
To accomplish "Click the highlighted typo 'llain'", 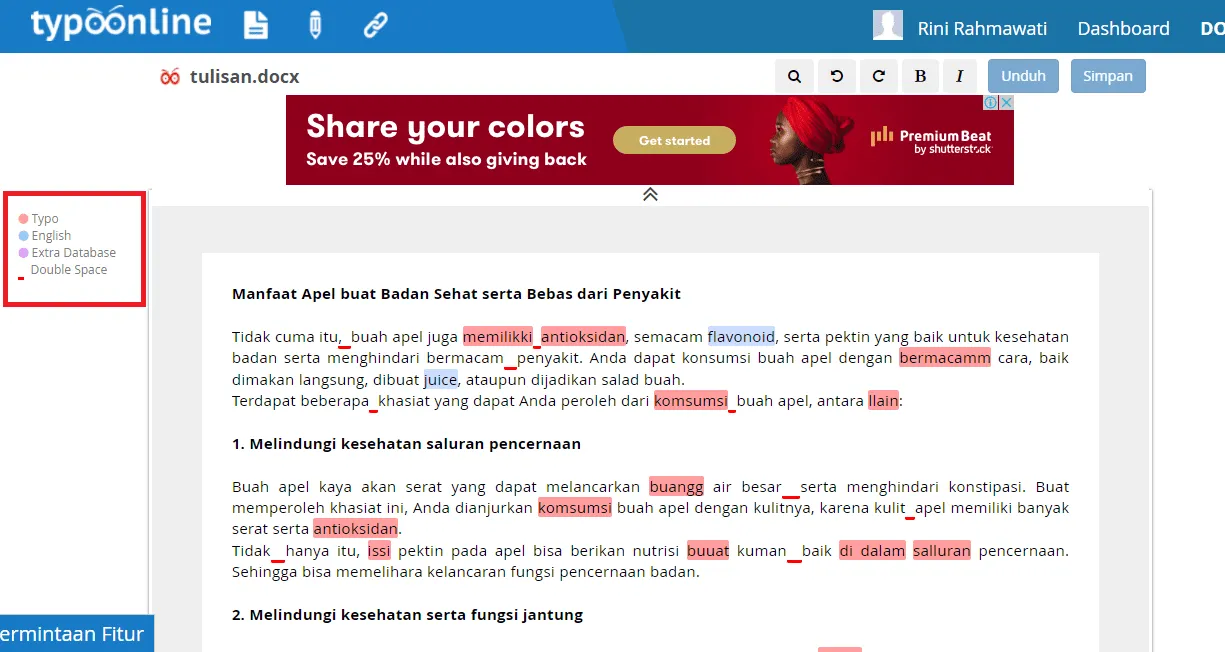I will click(883, 401).
